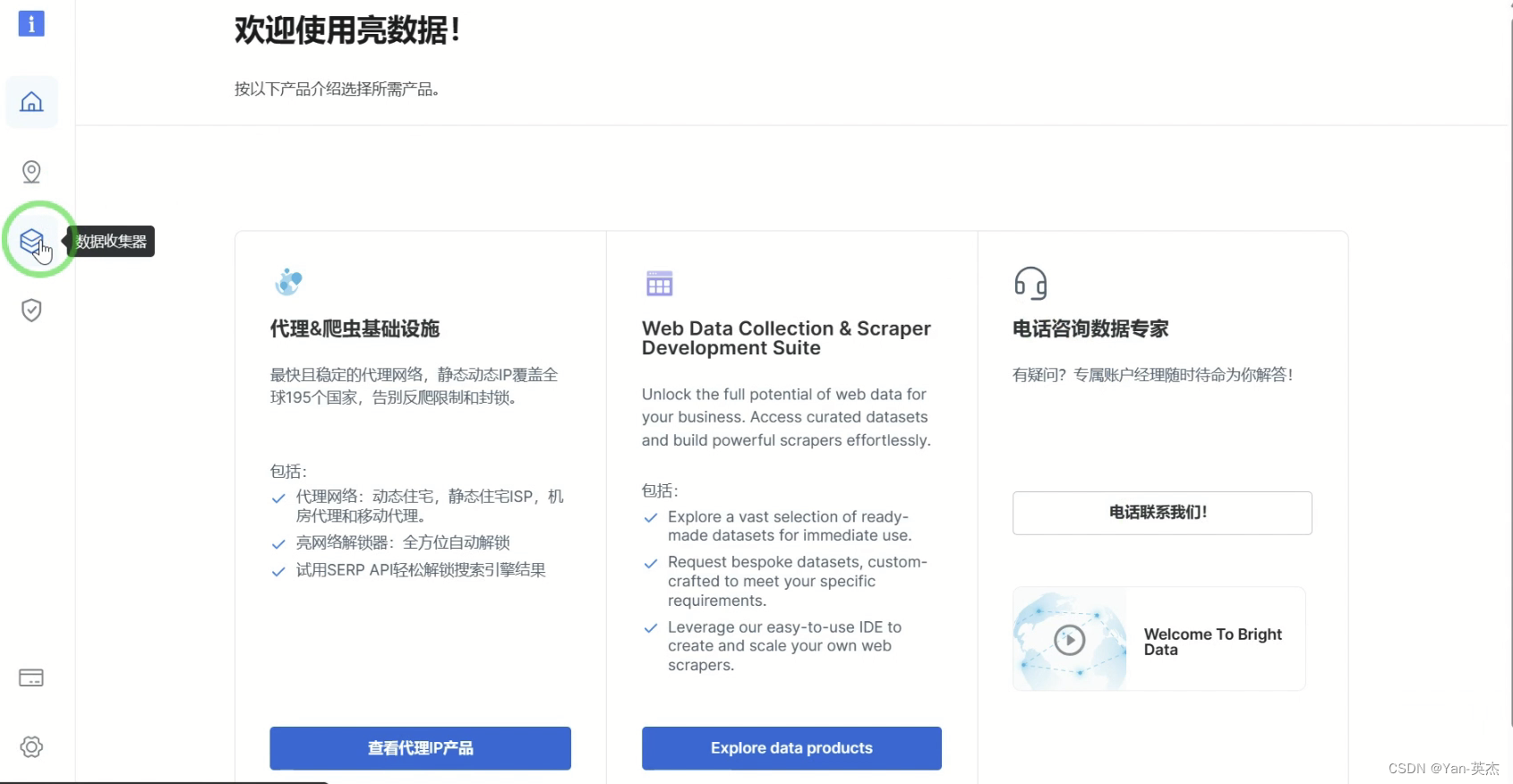This screenshot has width=1513, height=784.
Task: Open the location pin proxies icon
Action: coord(31,172)
